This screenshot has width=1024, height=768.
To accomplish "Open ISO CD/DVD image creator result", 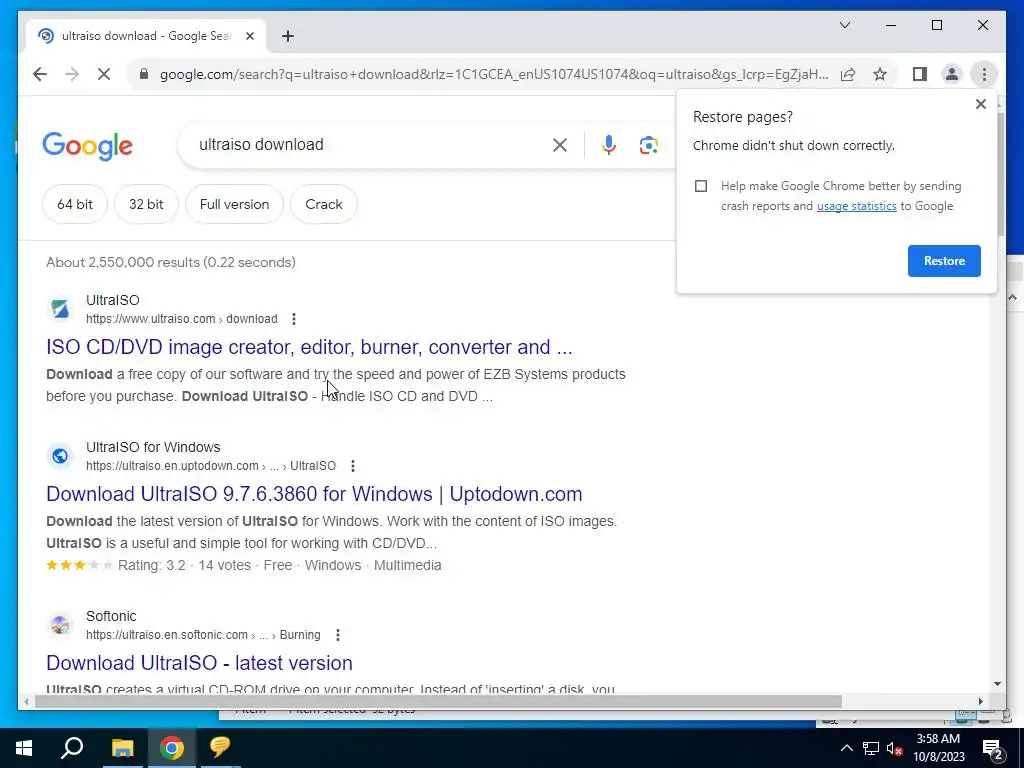I will [309, 347].
